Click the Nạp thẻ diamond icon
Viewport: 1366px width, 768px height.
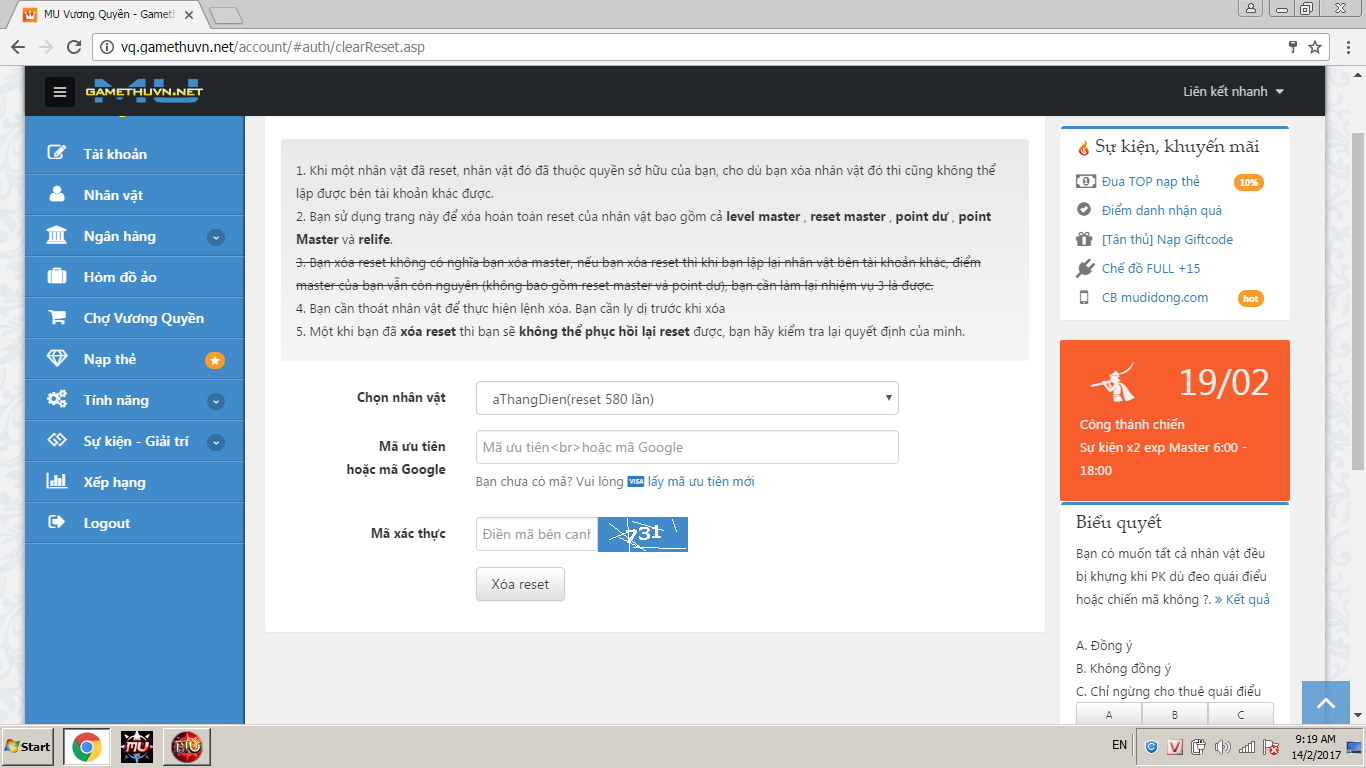click(x=57, y=359)
